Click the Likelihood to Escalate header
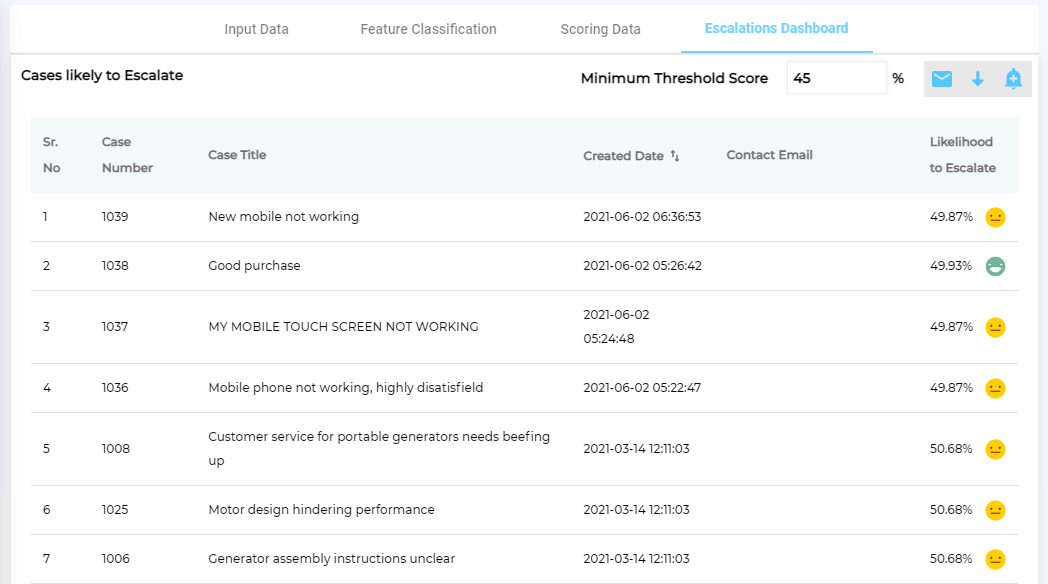 pos(962,155)
